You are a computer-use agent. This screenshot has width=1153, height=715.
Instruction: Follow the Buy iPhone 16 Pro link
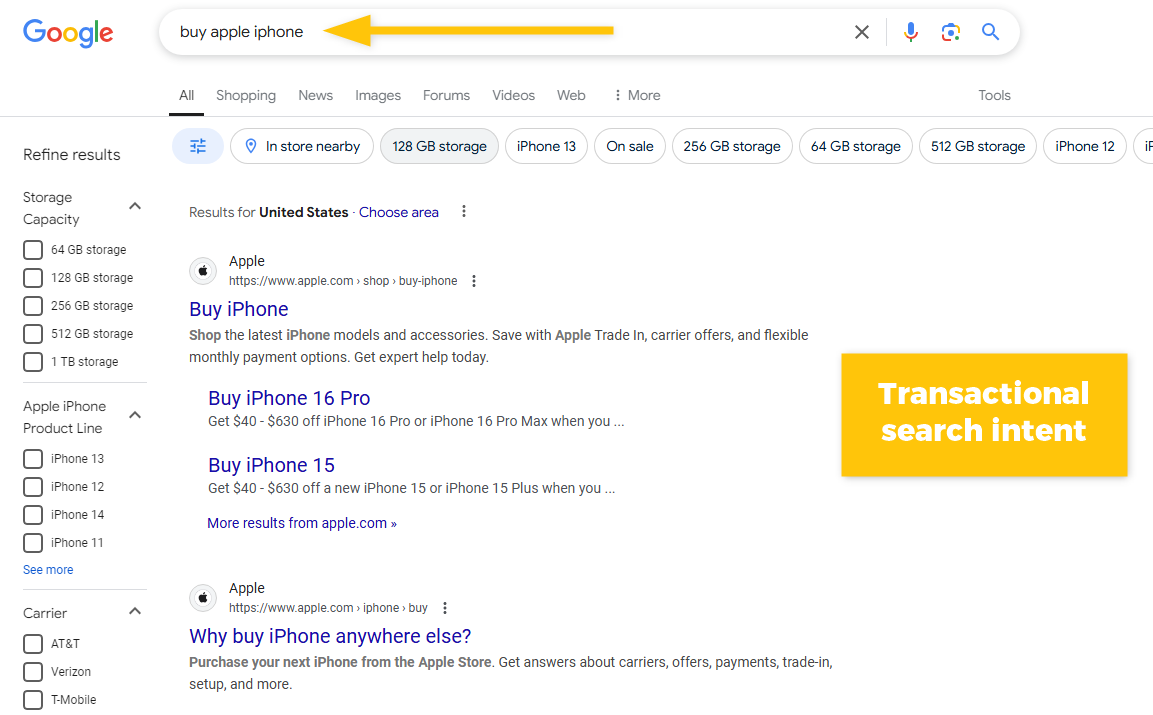click(289, 398)
